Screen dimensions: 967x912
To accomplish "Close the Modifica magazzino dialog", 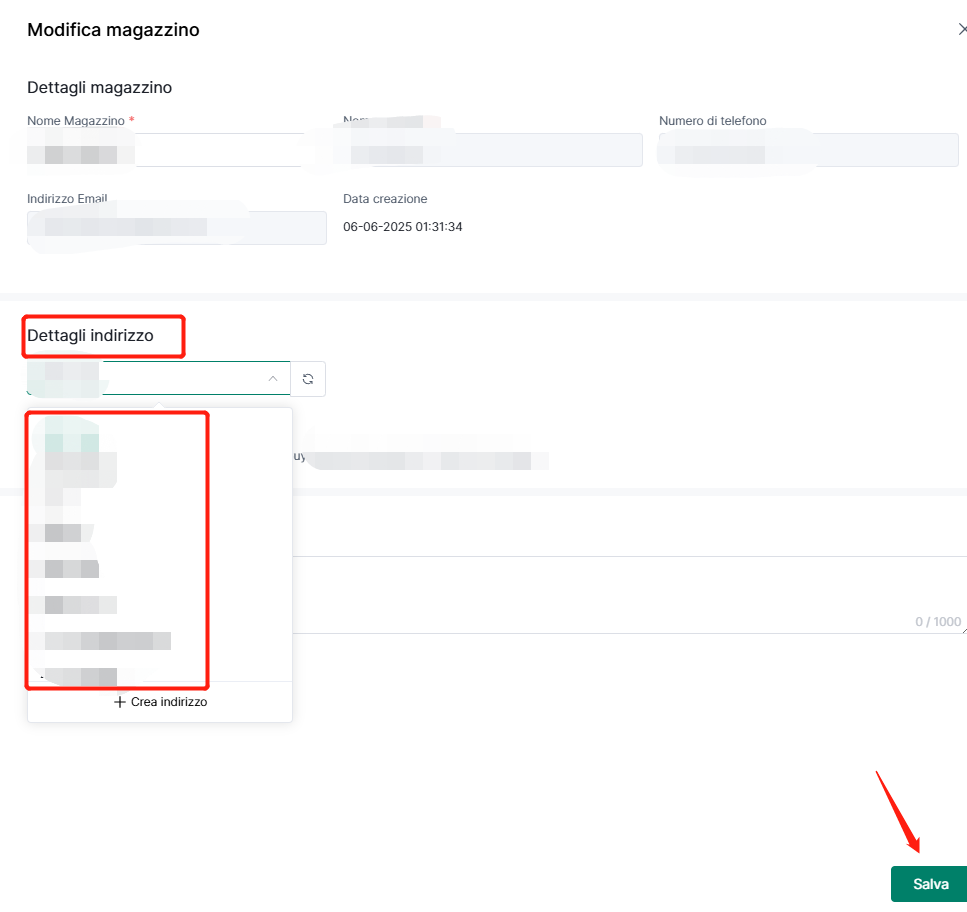I will [962, 29].
